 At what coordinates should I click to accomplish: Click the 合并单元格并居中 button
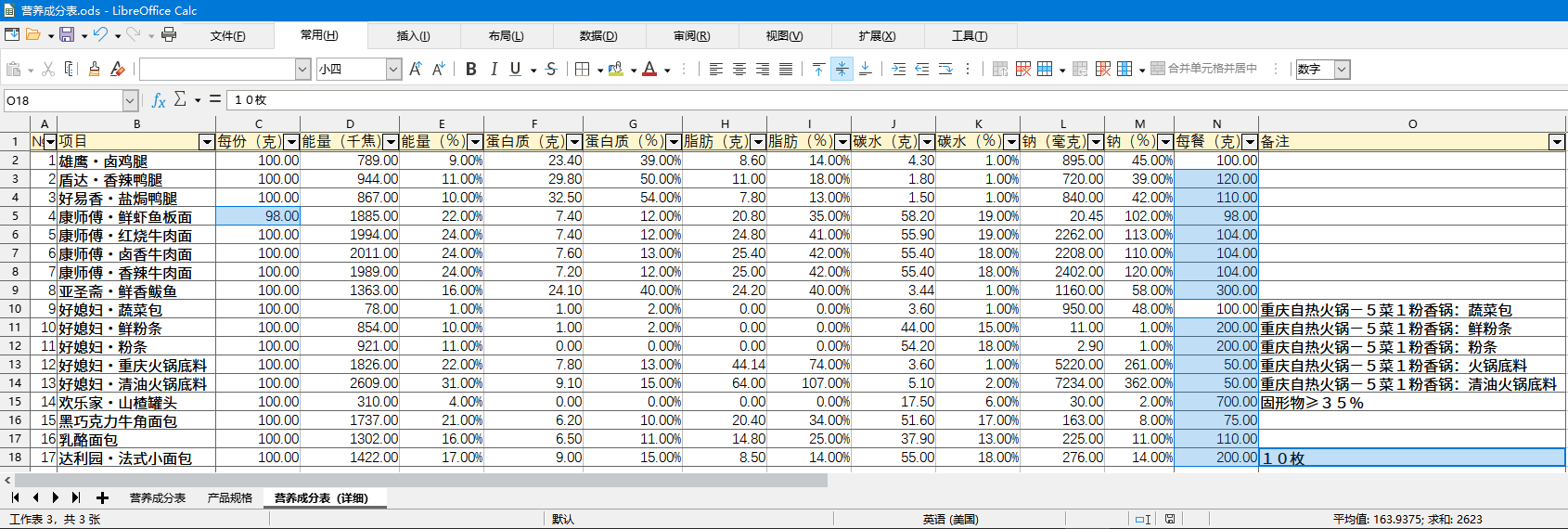(x=1204, y=69)
